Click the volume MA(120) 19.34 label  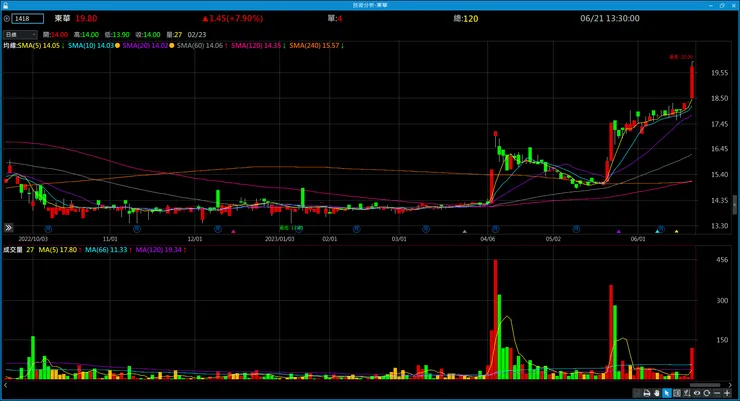161,250
